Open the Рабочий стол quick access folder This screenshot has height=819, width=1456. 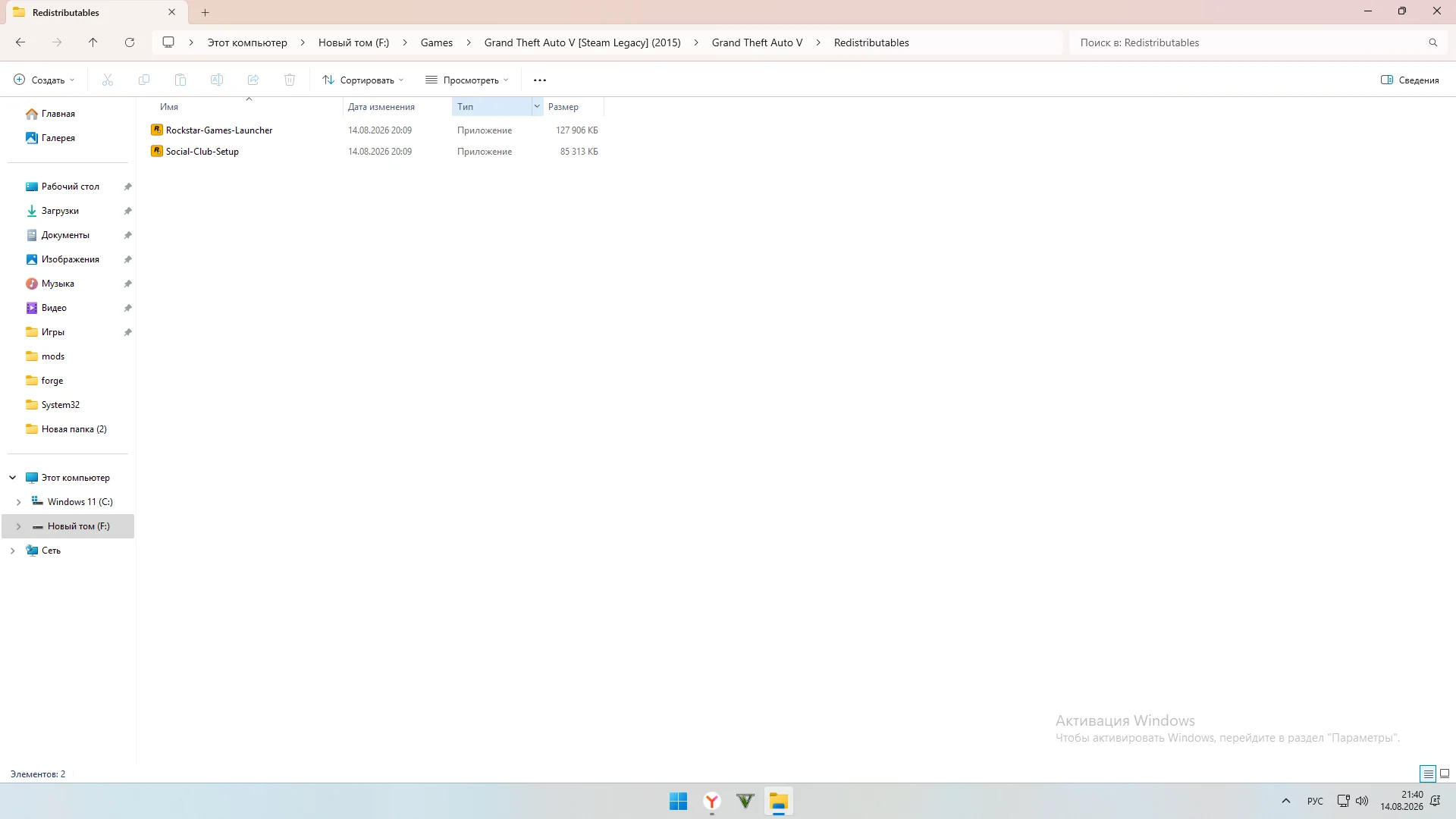(x=71, y=187)
